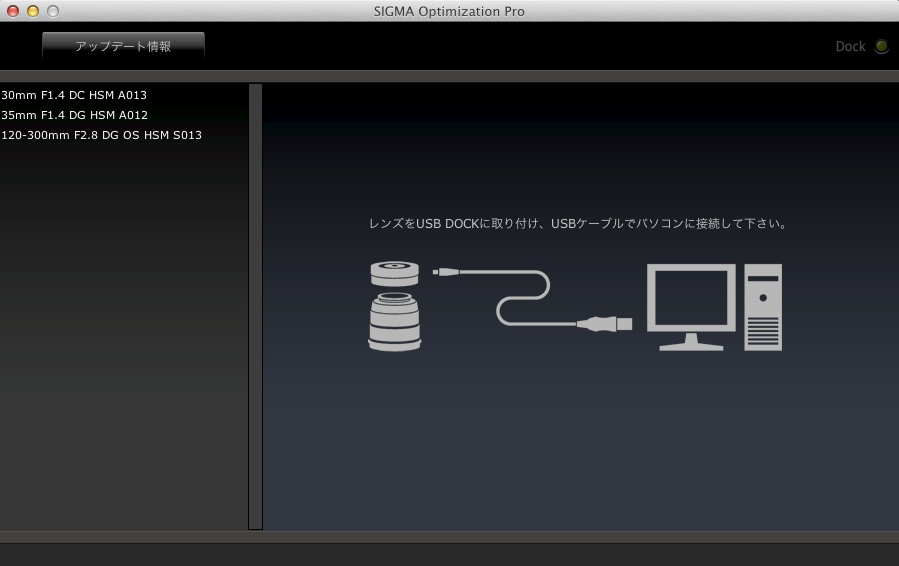Click the USB cable illustration
Image resolution: width=899 pixels, height=566 pixels.
(532, 299)
